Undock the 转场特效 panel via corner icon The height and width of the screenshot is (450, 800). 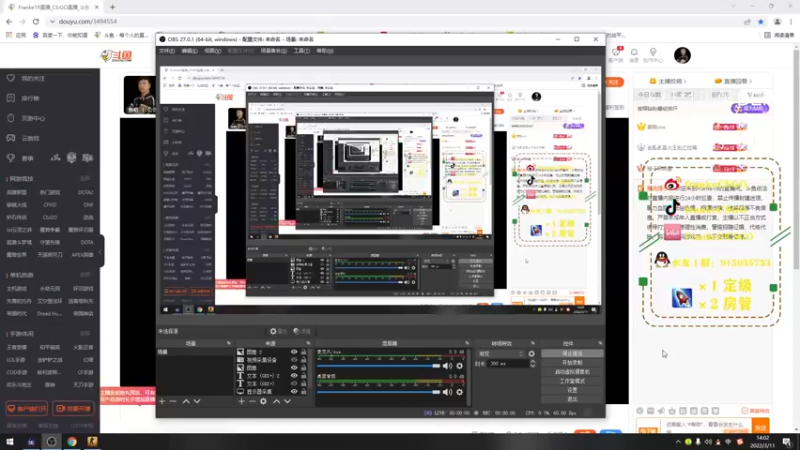pyautogui.click(x=533, y=343)
